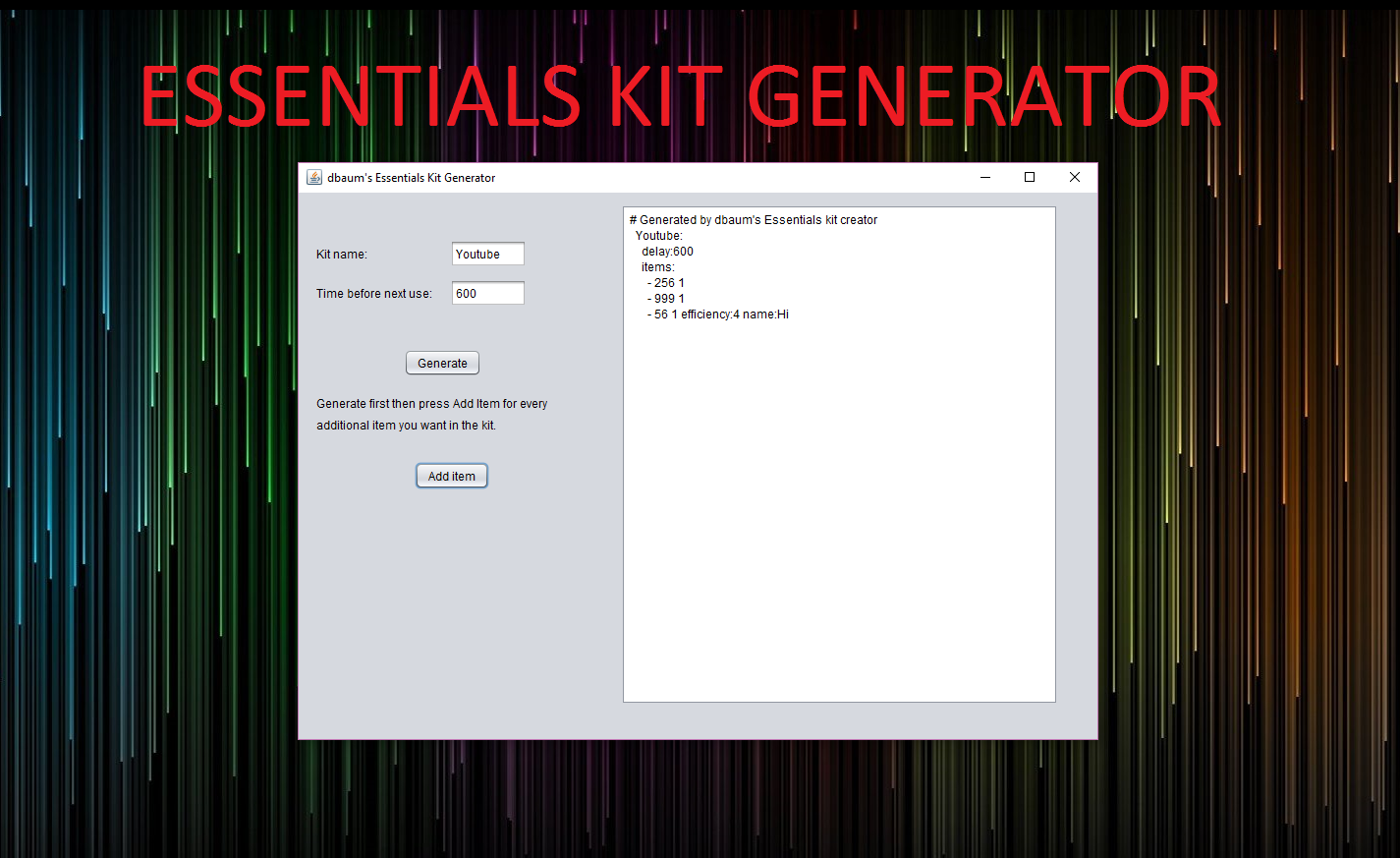1400x858 pixels.
Task: Click the Time before next use field
Action: [487, 293]
